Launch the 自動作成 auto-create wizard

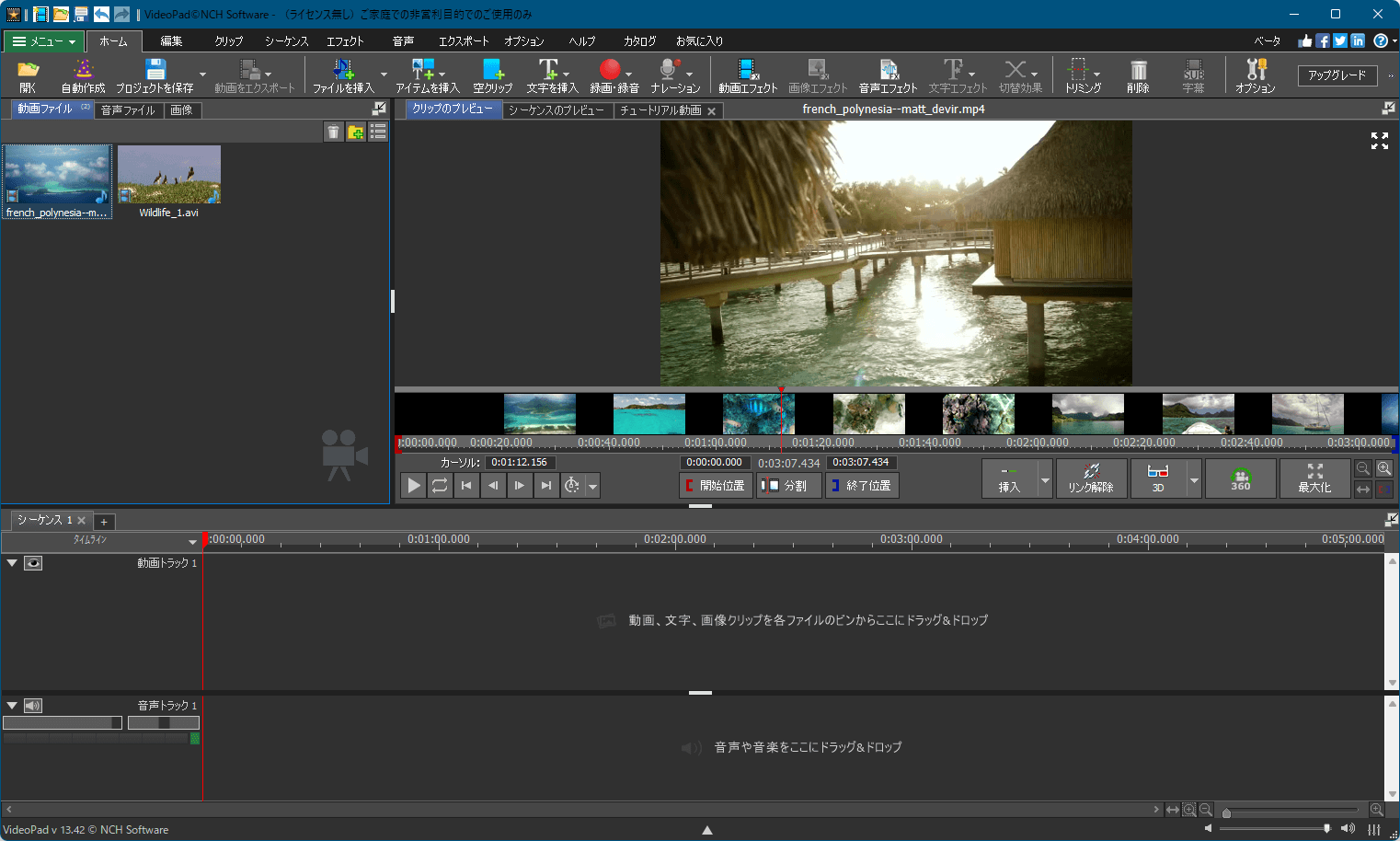[x=83, y=75]
